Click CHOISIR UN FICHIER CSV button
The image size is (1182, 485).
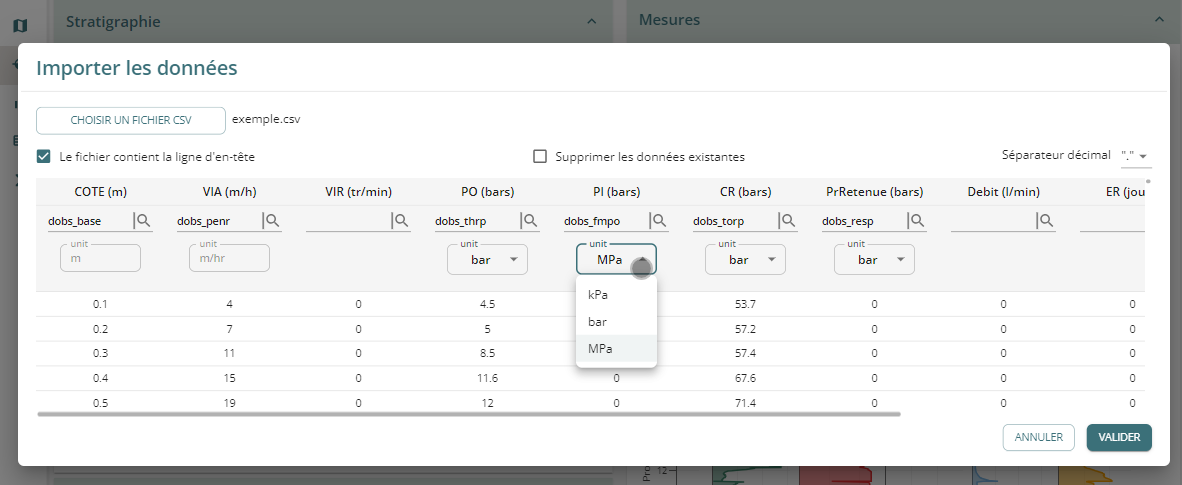pyautogui.click(x=131, y=120)
